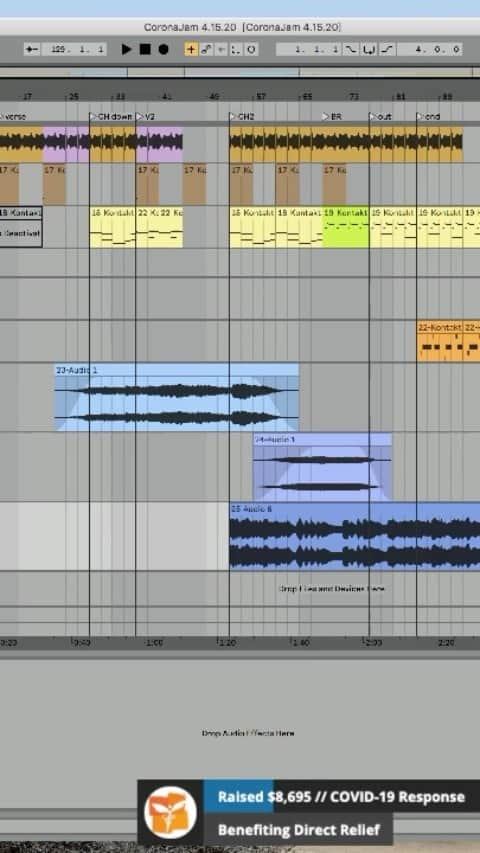Click the Drop Files and Devices Here text
480x853 pixels.
click(331, 589)
